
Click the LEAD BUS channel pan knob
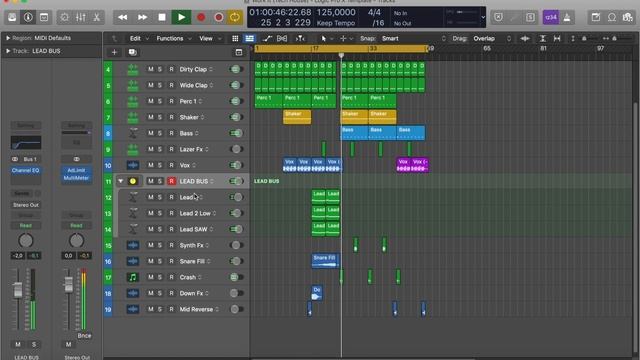click(x=26, y=241)
